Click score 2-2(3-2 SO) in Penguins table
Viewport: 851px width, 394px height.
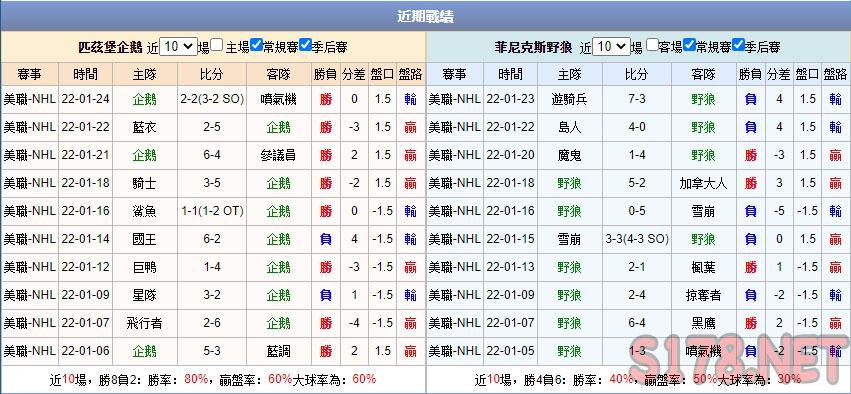[212, 99]
